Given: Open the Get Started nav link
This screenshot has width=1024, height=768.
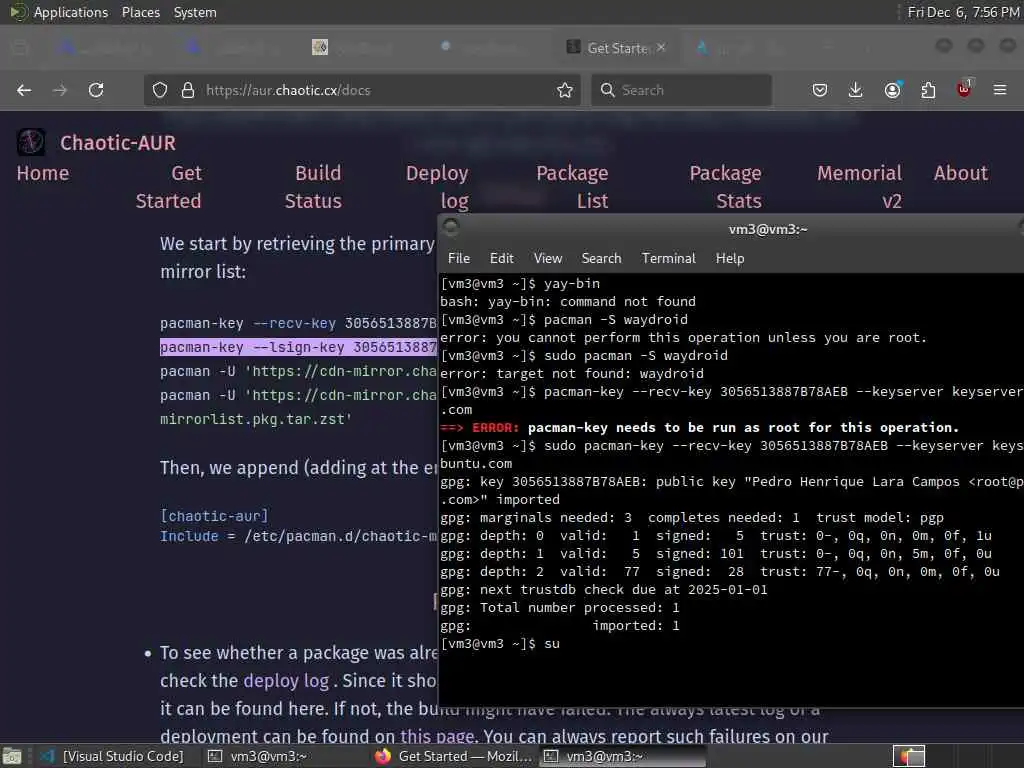Looking at the screenshot, I should (168, 187).
